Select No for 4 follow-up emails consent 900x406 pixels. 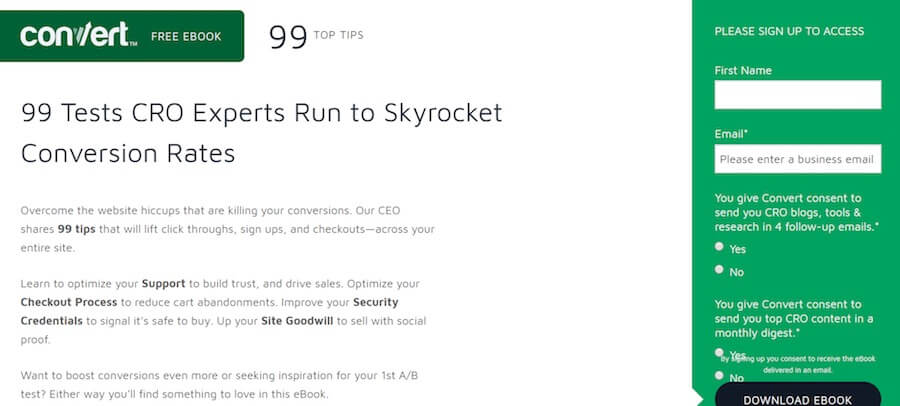coord(719,269)
